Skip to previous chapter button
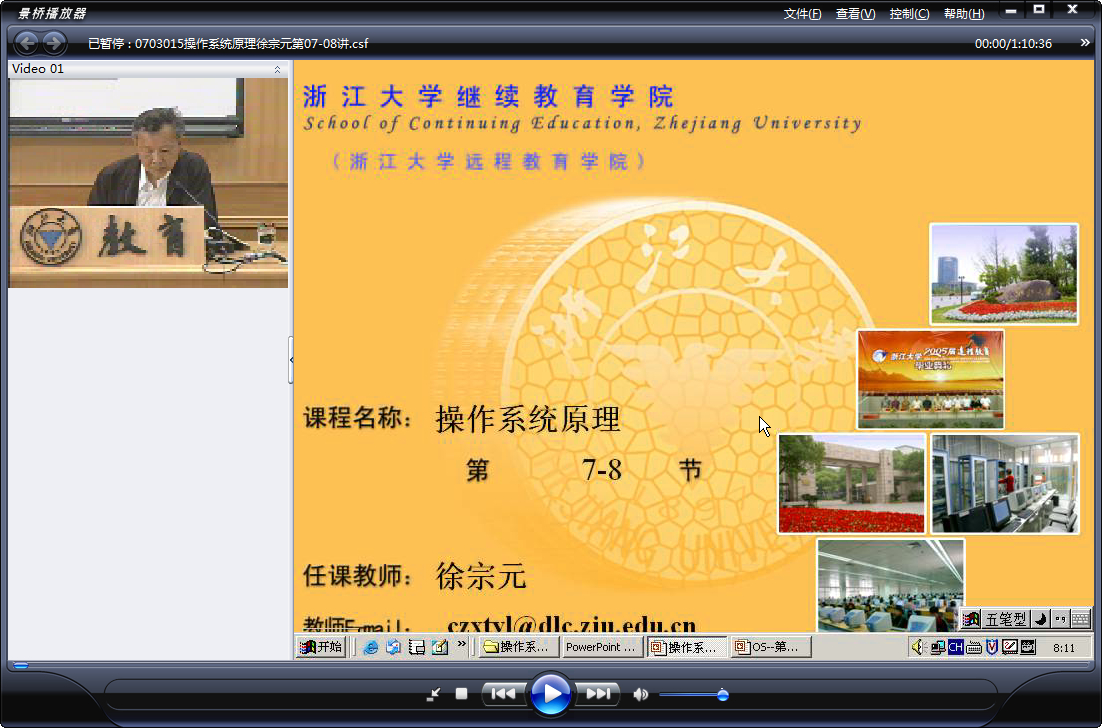1102x728 pixels. (503, 694)
